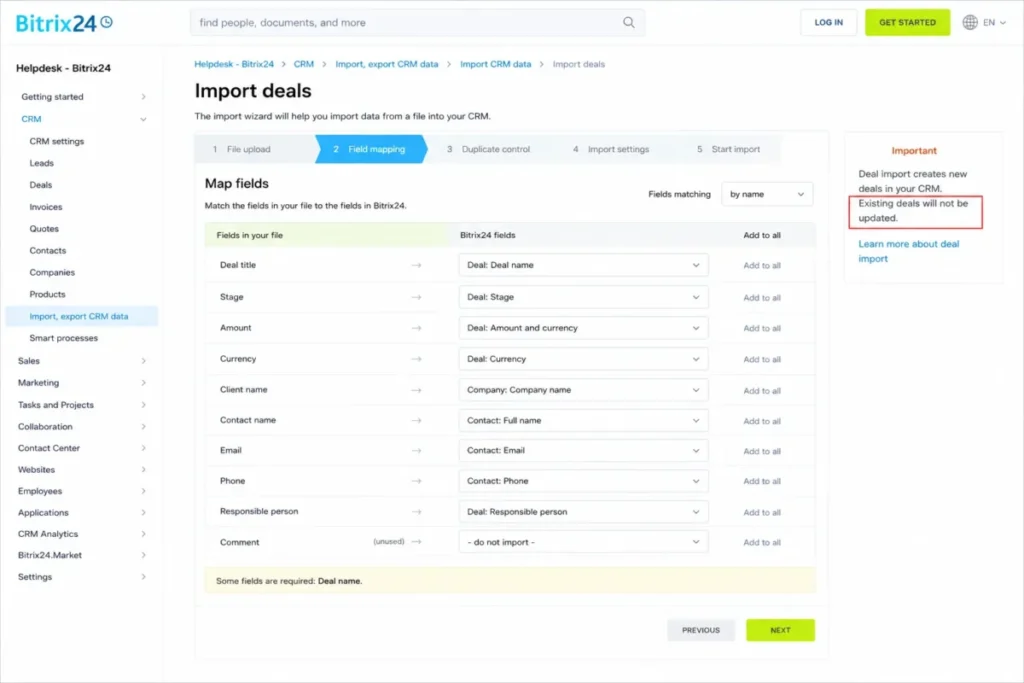Open the Deal: Currency dropdown

tap(583, 359)
